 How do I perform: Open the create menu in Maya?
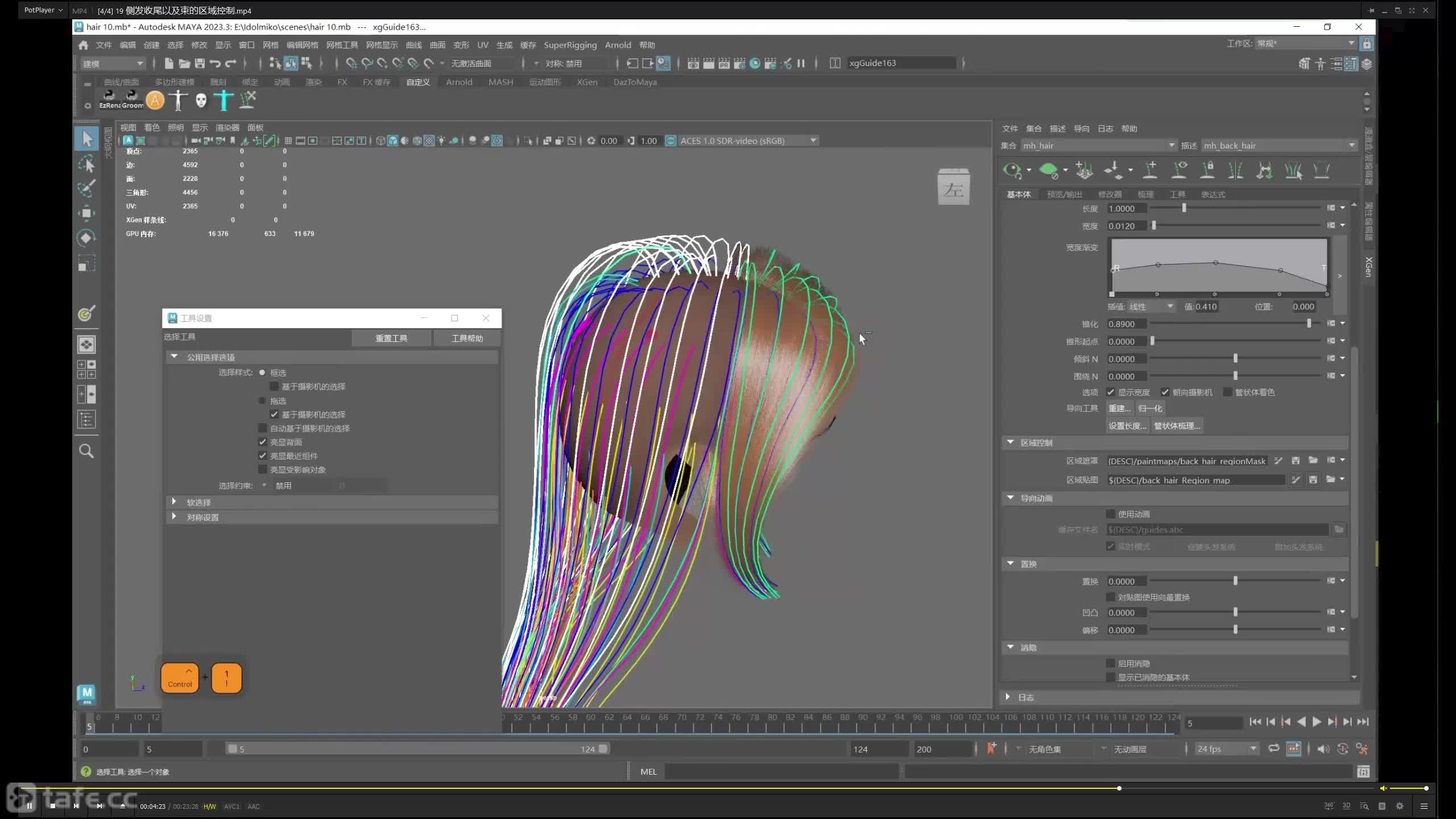pos(151,45)
